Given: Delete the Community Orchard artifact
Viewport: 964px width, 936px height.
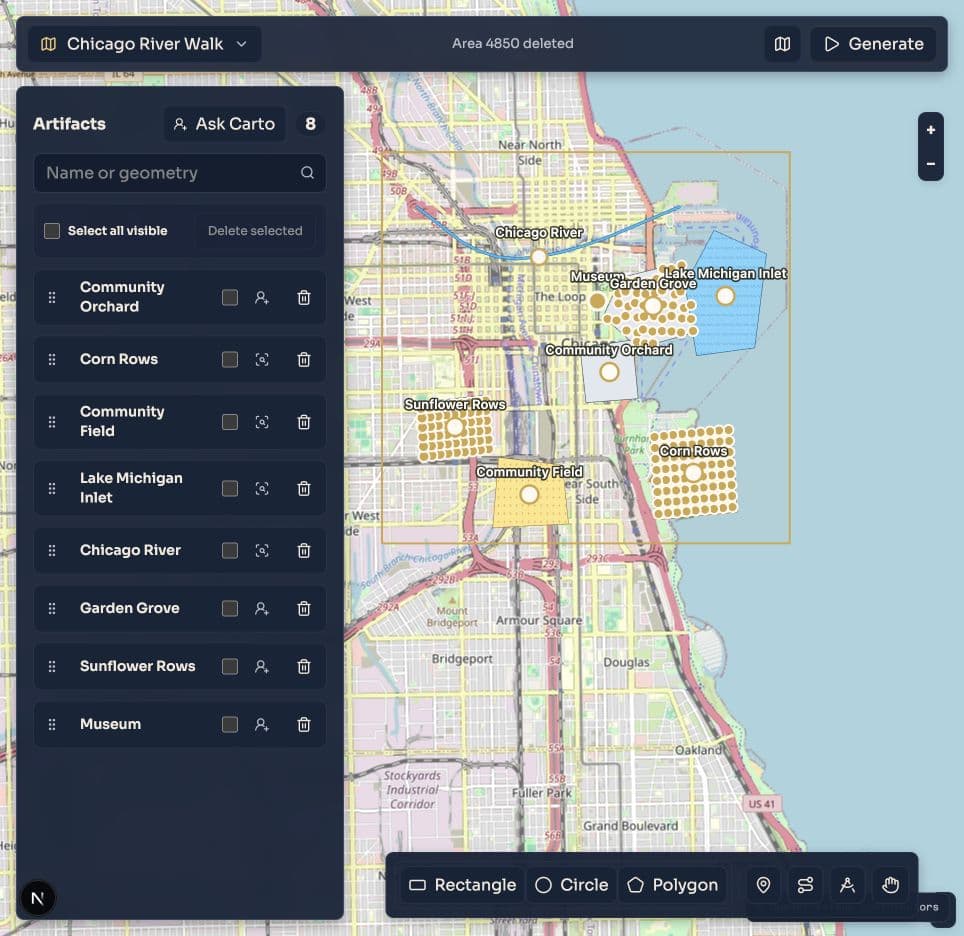Looking at the screenshot, I should click(304, 298).
